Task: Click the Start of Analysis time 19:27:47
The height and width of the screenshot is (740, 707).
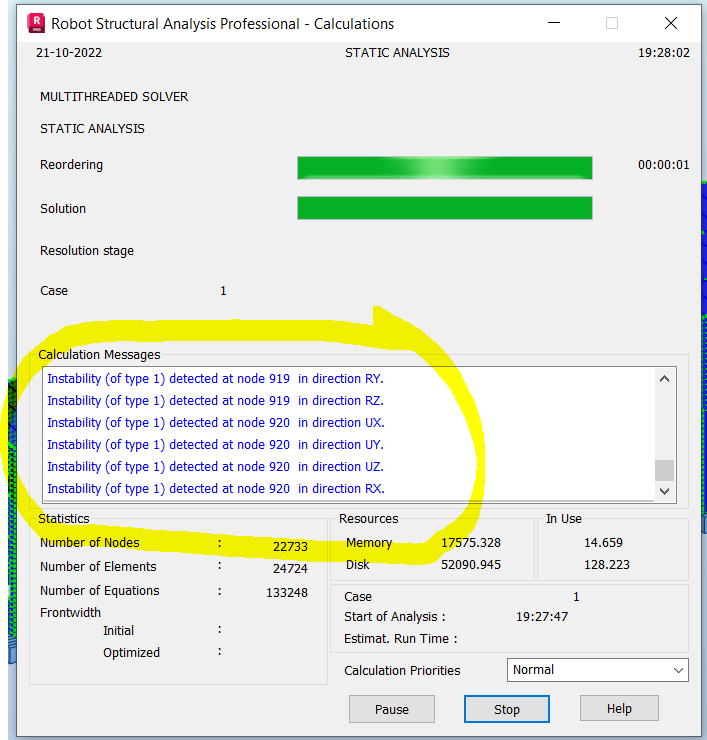Action: coord(542,616)
